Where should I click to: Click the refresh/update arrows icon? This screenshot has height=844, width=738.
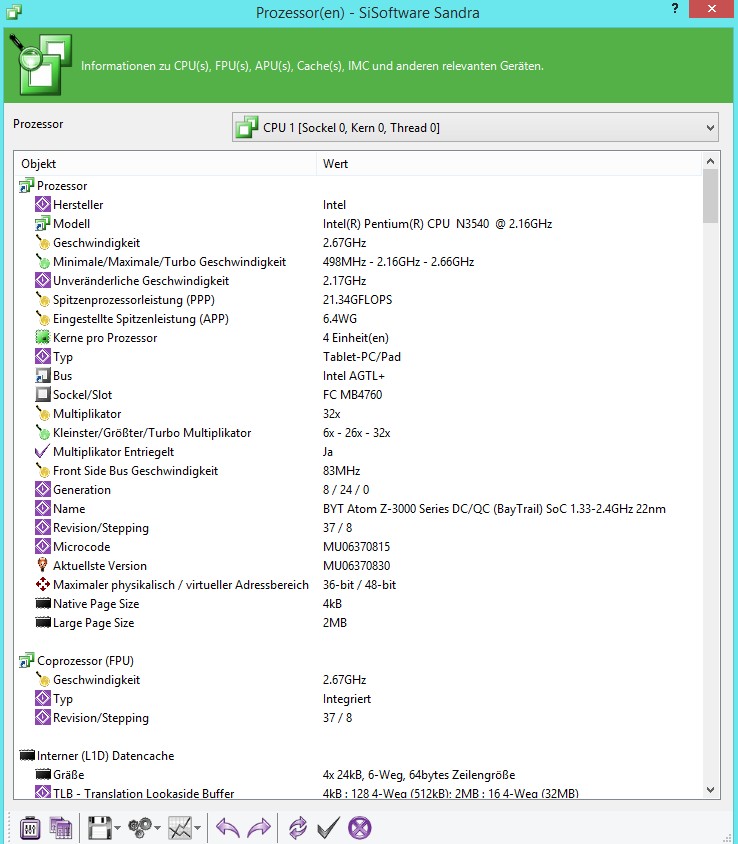click(298, 828)
